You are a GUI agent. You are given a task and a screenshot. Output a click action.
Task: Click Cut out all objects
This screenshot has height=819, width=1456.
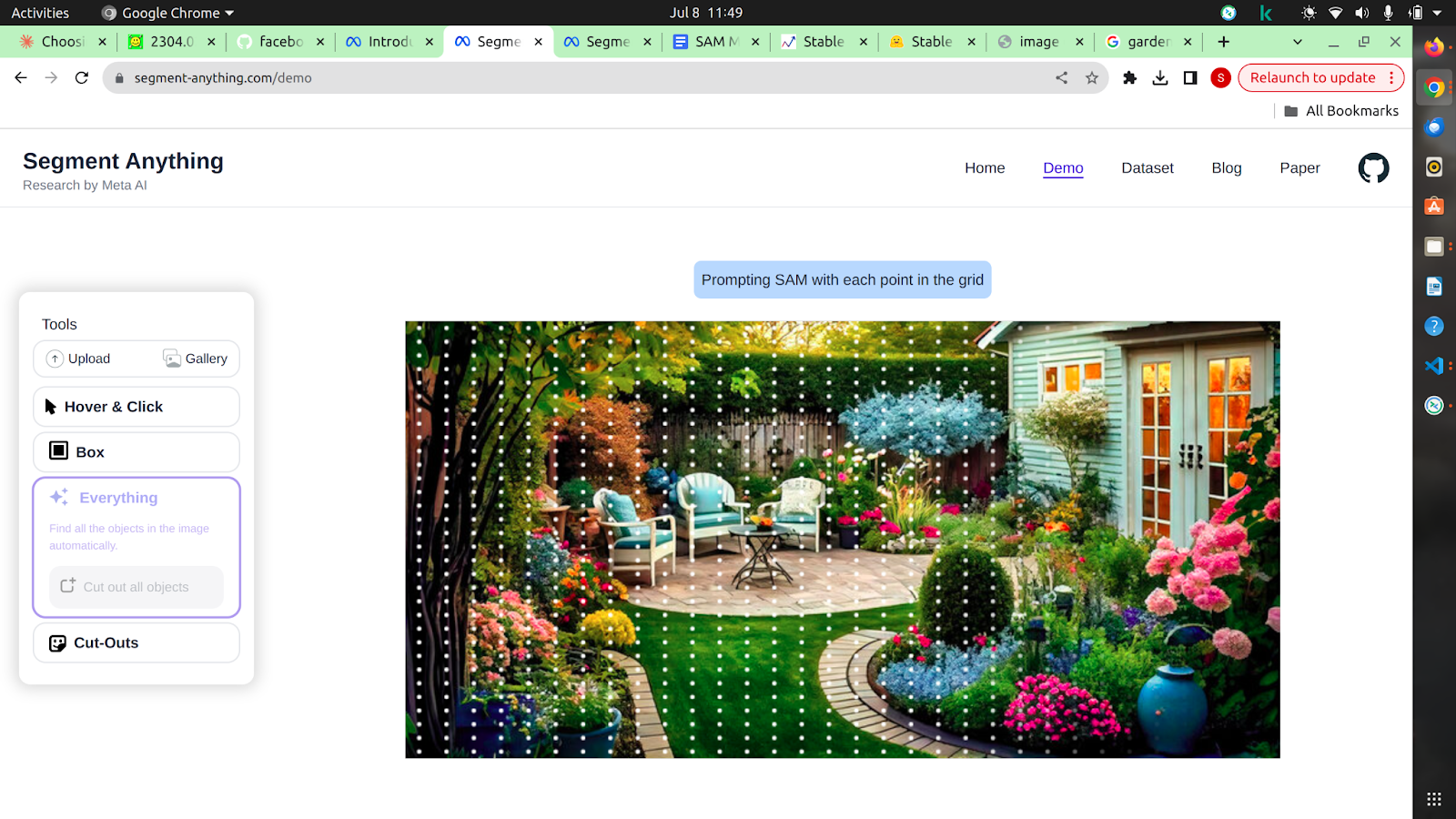[x=136, y=587]
